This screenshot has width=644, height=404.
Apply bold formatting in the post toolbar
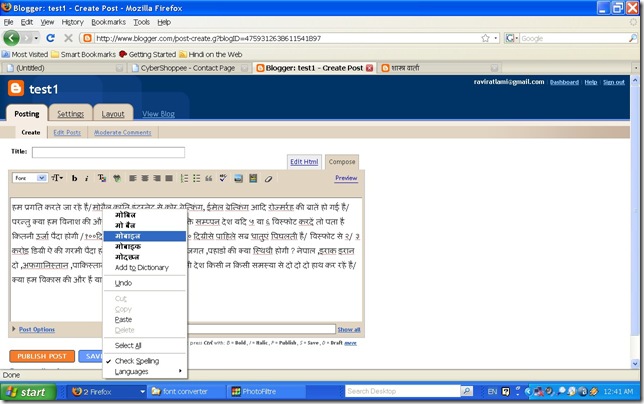[74, 178]
